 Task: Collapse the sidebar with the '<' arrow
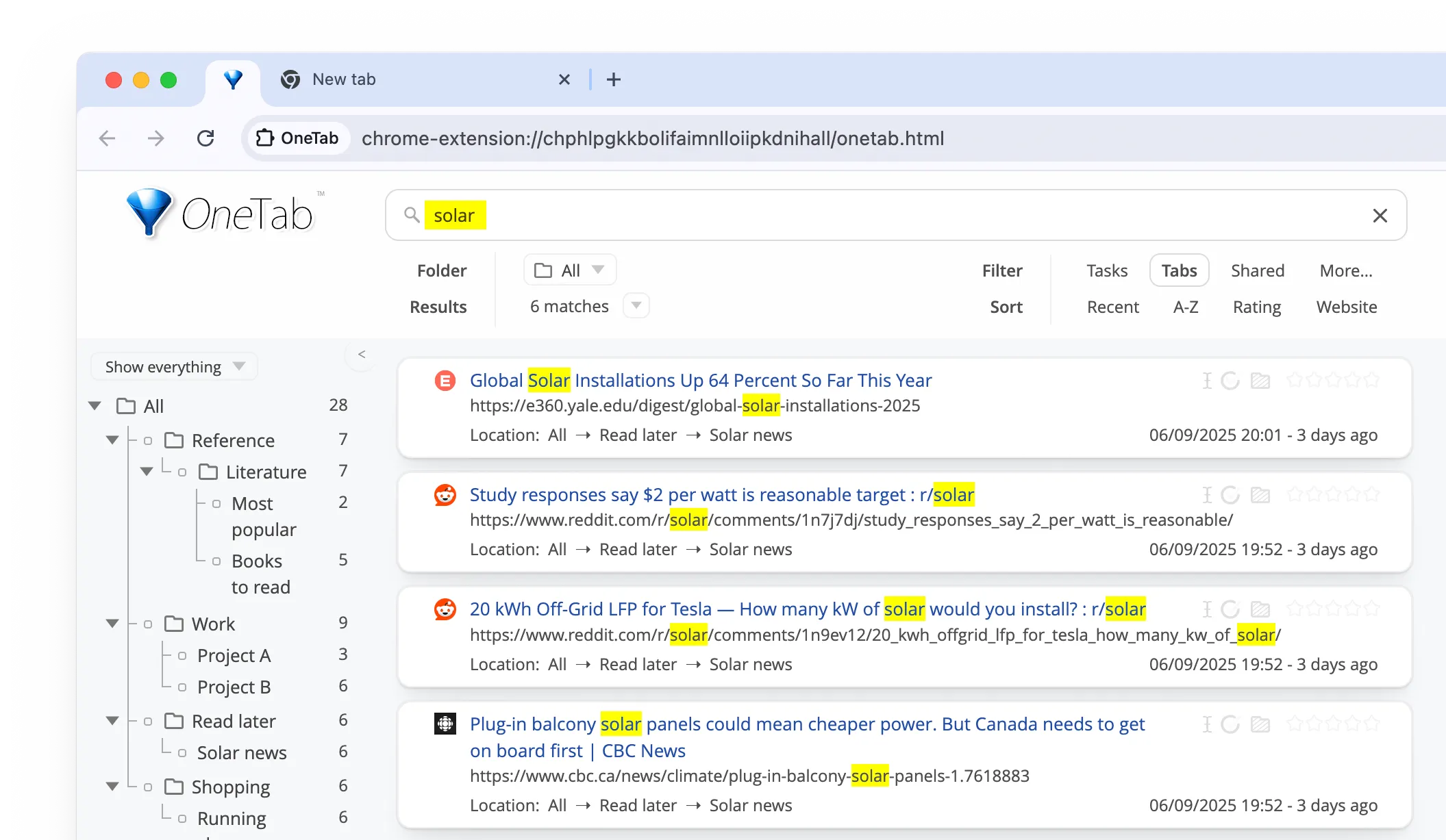pos(362,354)
